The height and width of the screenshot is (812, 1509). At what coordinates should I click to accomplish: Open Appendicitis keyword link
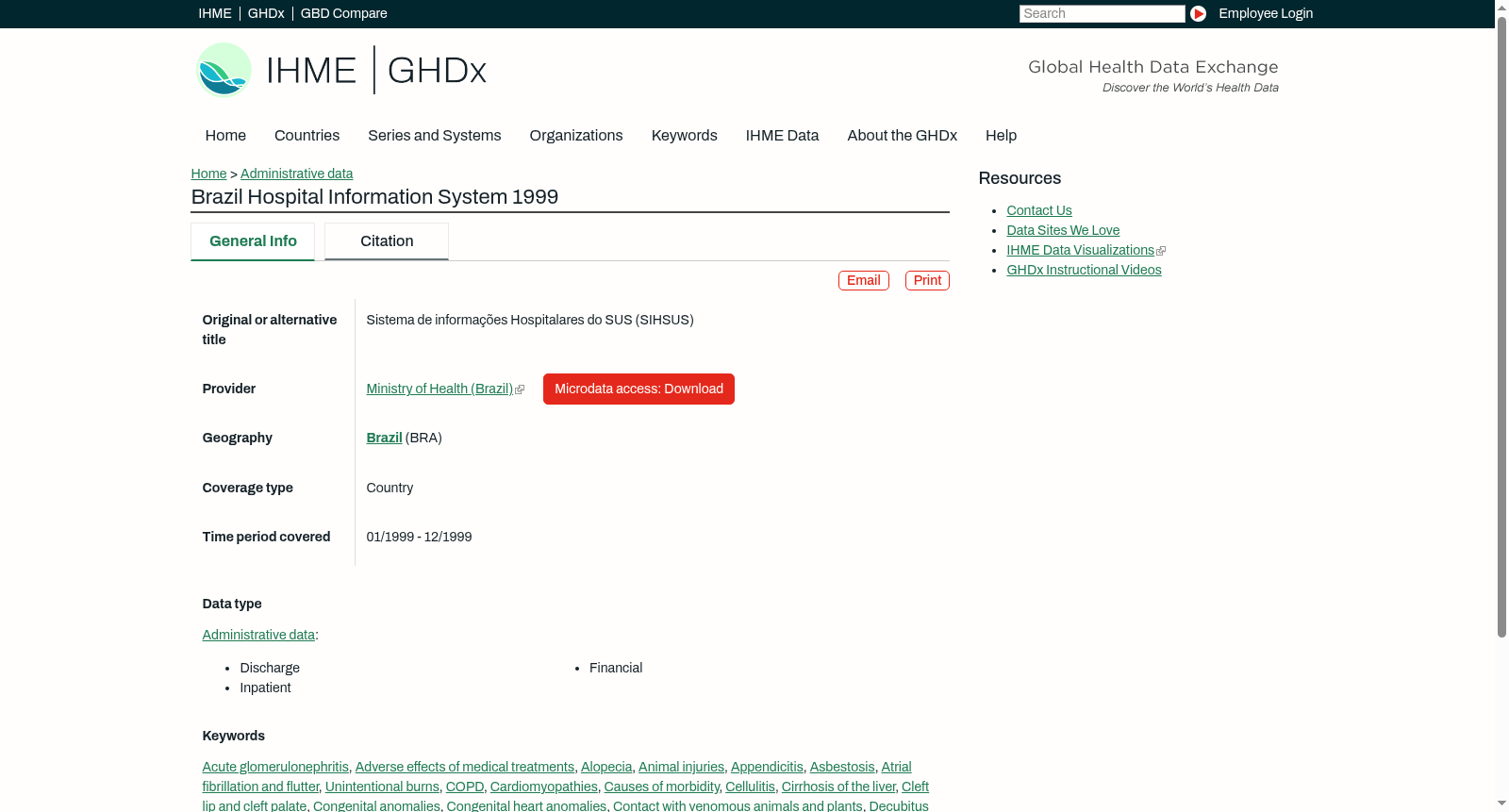click(x=767, y=767)
